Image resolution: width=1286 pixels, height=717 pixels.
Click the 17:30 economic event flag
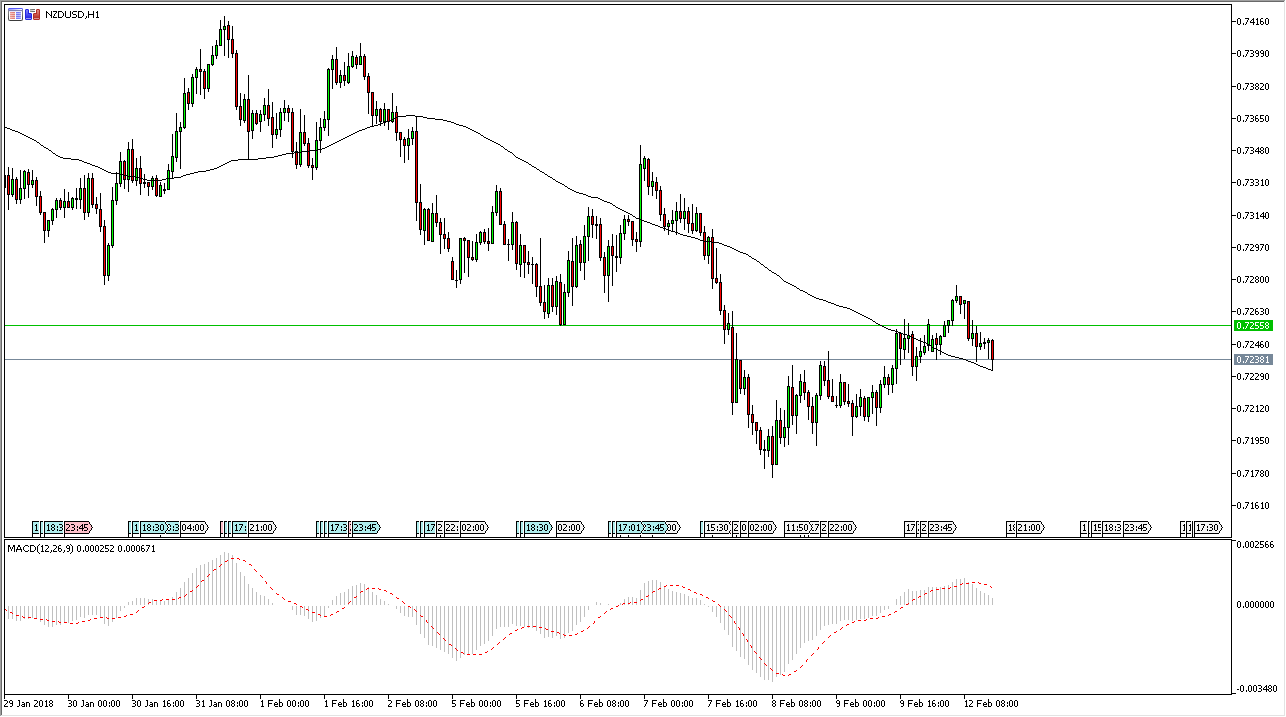[1207, 527]
